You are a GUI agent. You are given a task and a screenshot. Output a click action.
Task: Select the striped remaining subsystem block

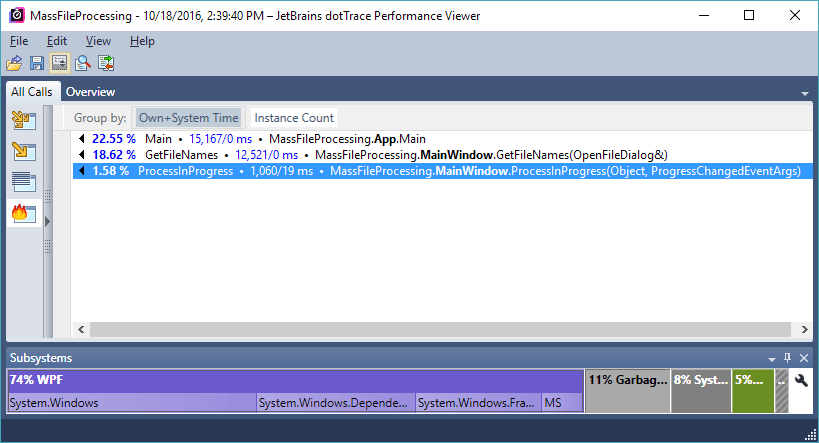[x=781, y=391]
